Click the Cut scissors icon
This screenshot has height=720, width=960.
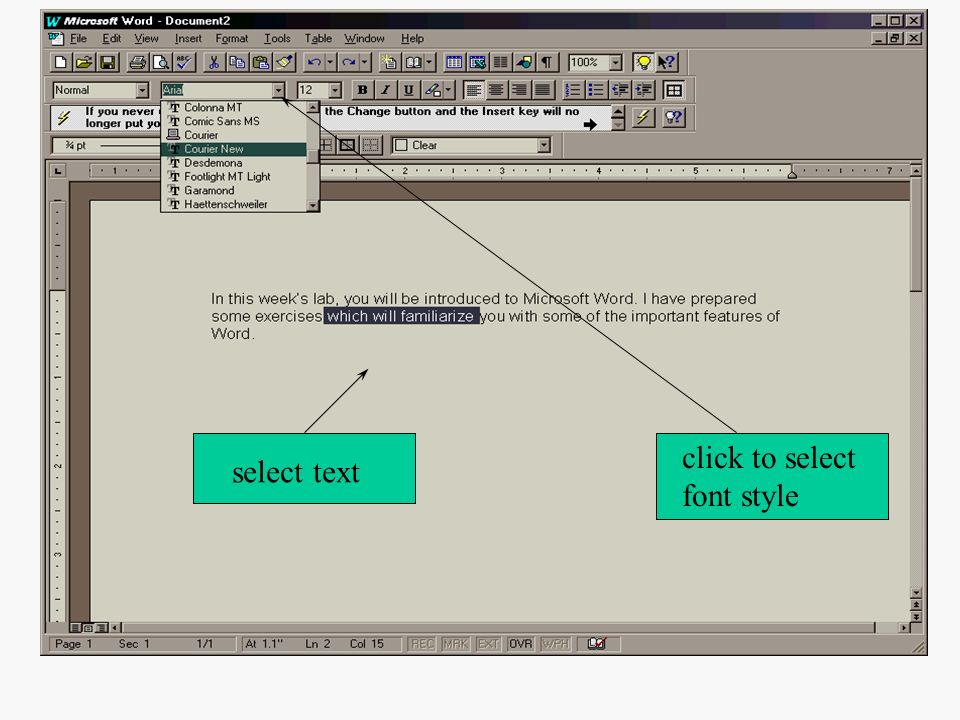214,62
